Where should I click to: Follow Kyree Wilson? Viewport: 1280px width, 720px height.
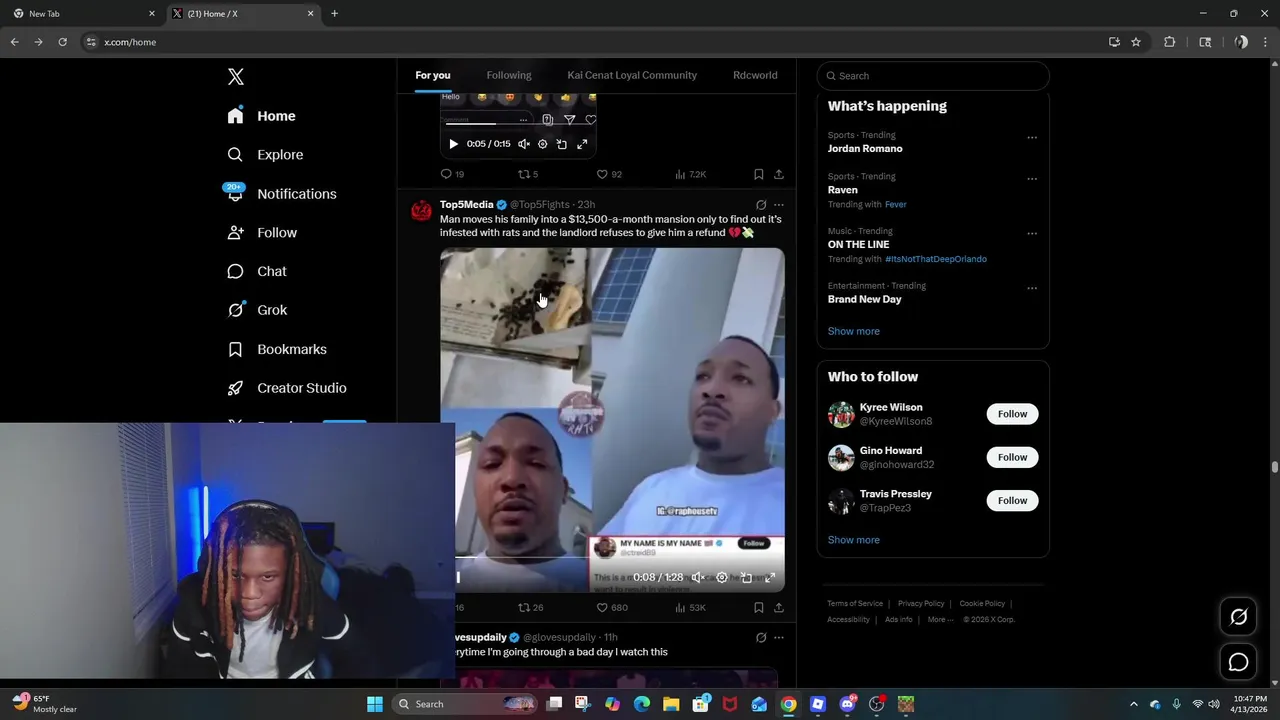[1012, 414]
